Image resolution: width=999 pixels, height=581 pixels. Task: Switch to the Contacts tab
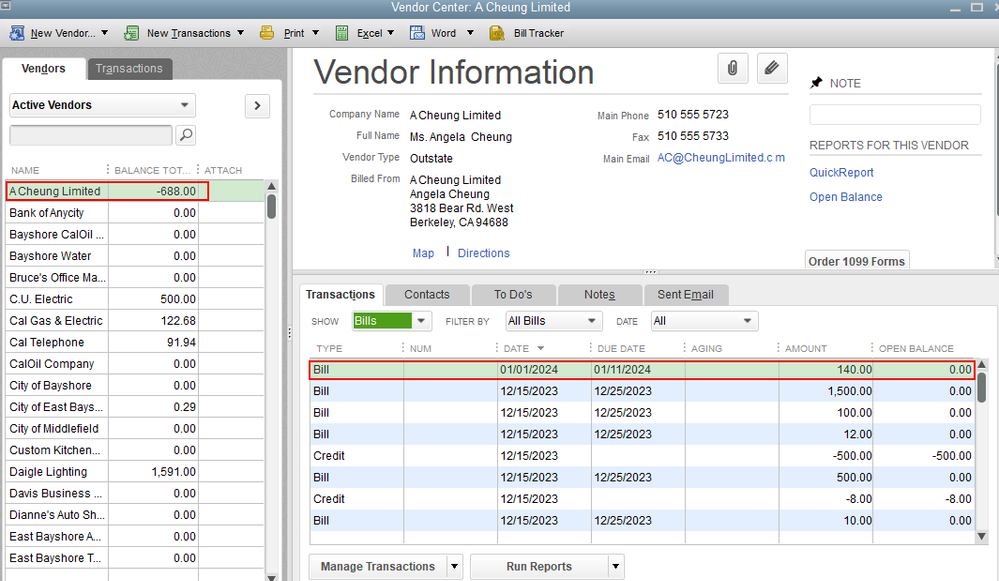(427, 294)
